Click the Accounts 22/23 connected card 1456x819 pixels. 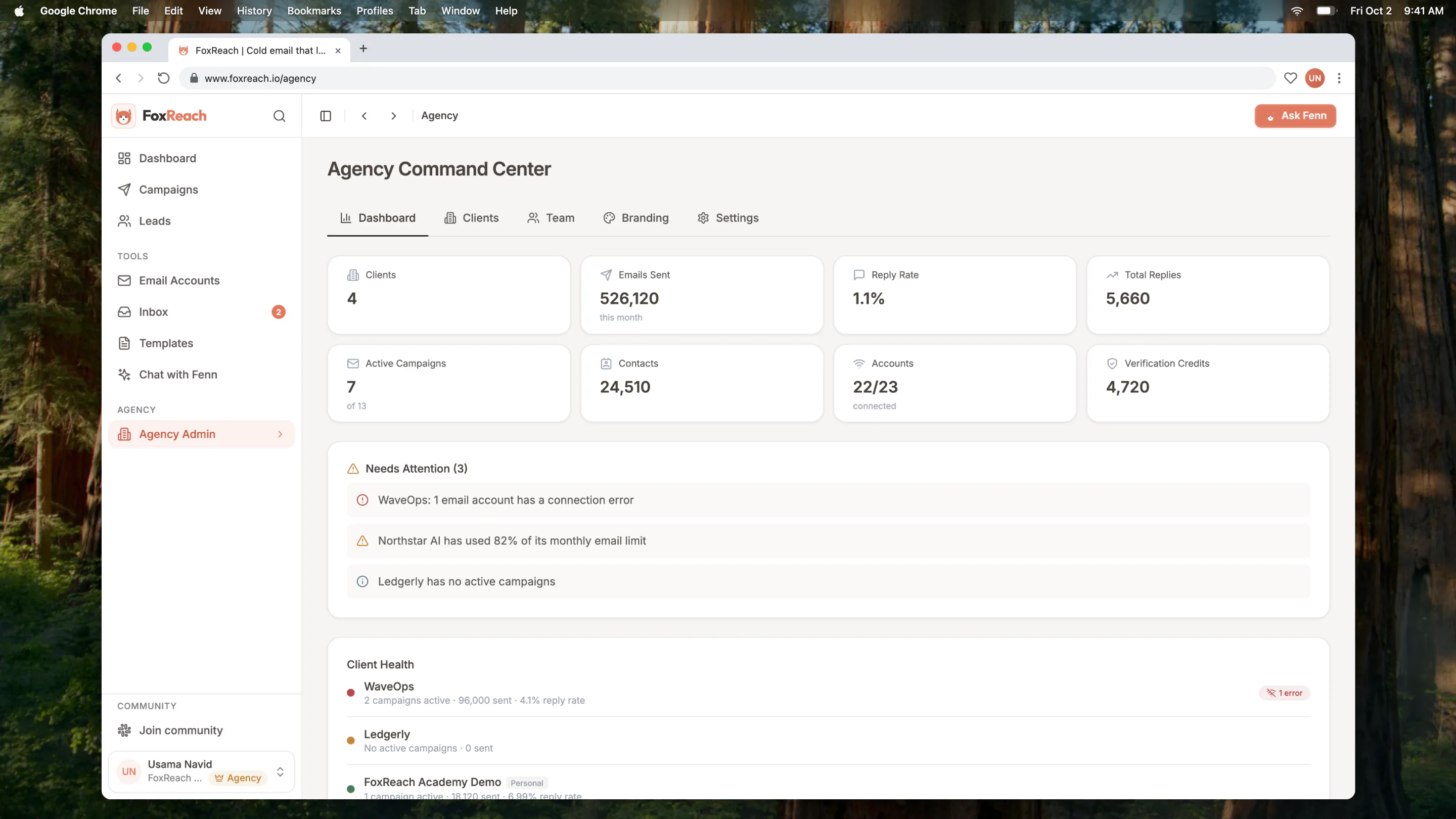click(x=955, y=383)
